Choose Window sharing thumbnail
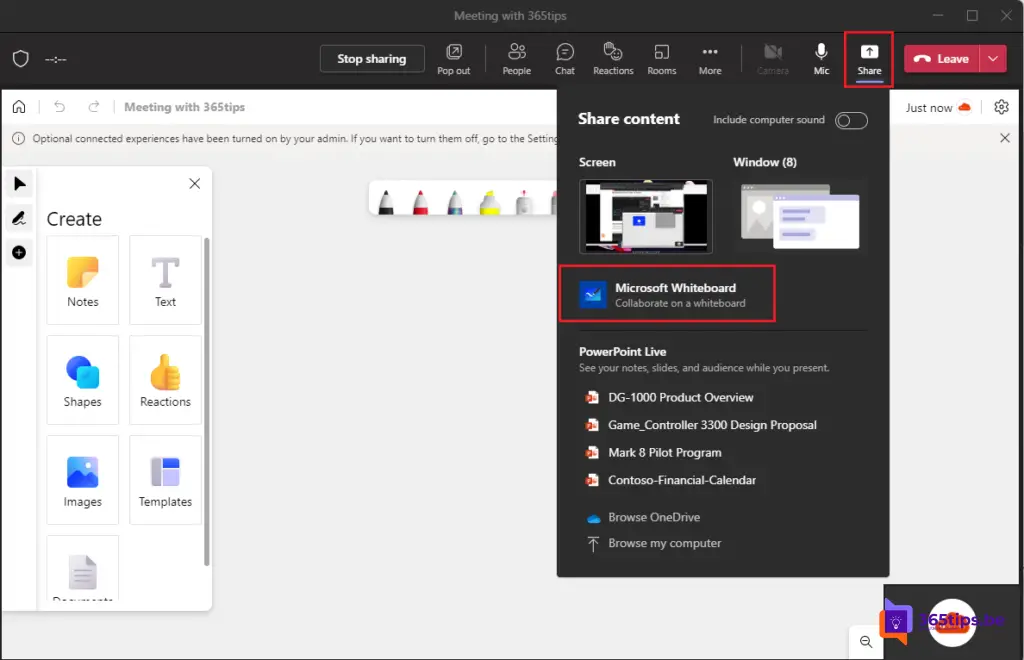Screen dimensions: 1024x660 [800, 216]
